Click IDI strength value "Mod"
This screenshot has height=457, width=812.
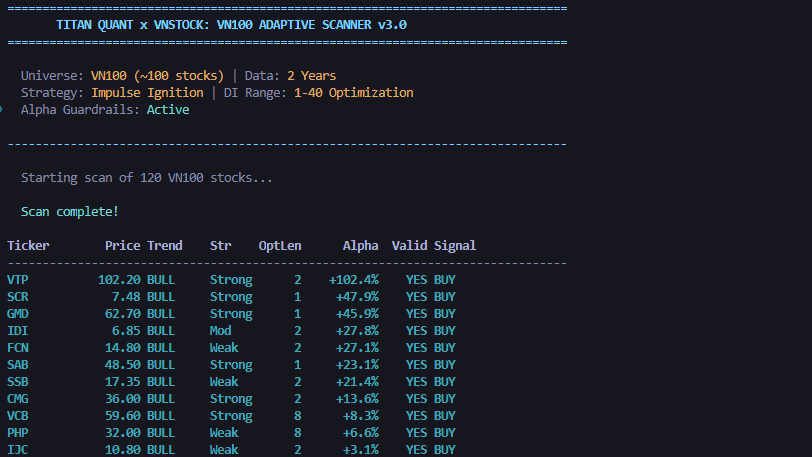[x=221, y=331]
